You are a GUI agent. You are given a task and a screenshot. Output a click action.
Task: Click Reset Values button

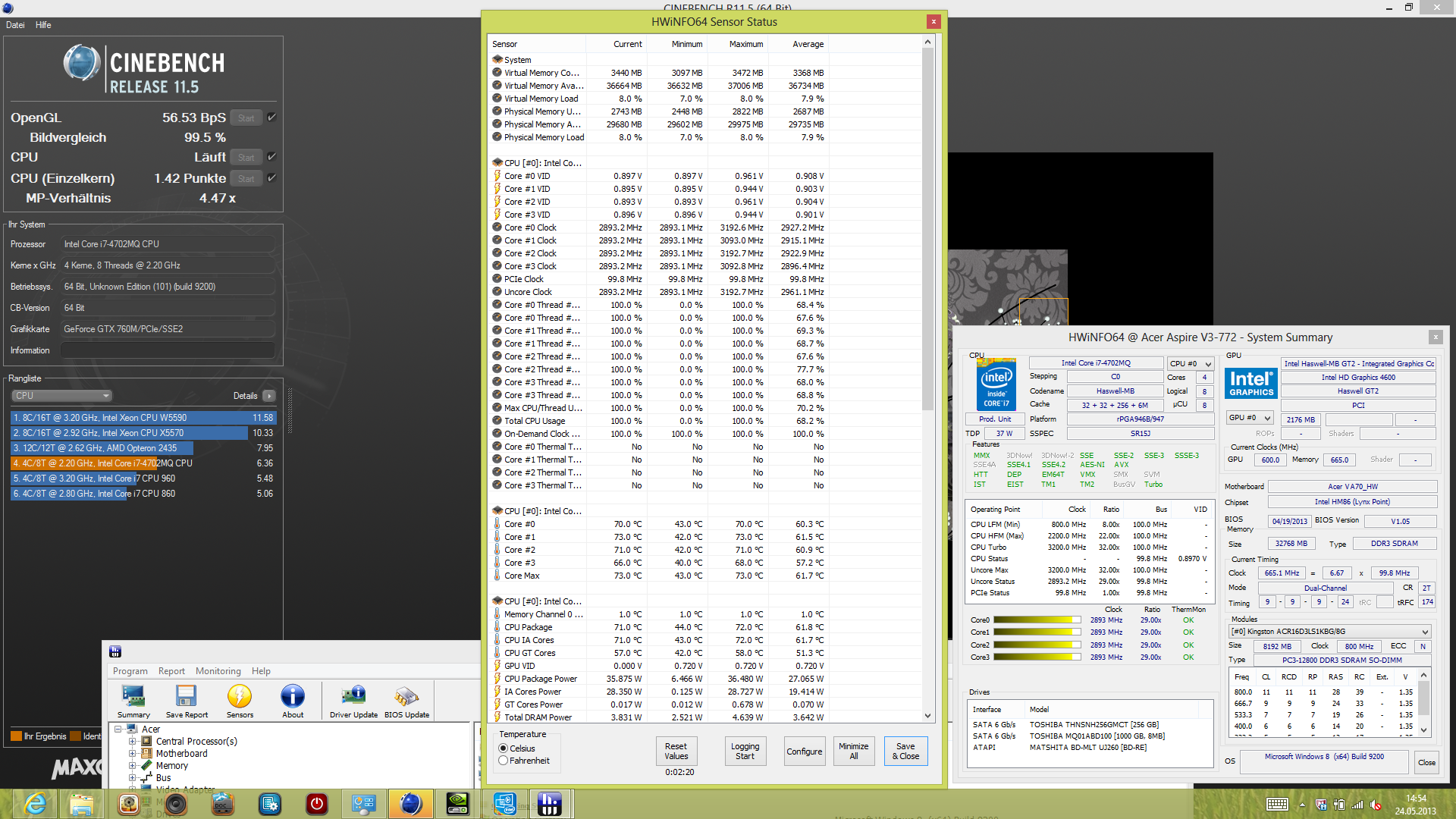pos(676,752)
